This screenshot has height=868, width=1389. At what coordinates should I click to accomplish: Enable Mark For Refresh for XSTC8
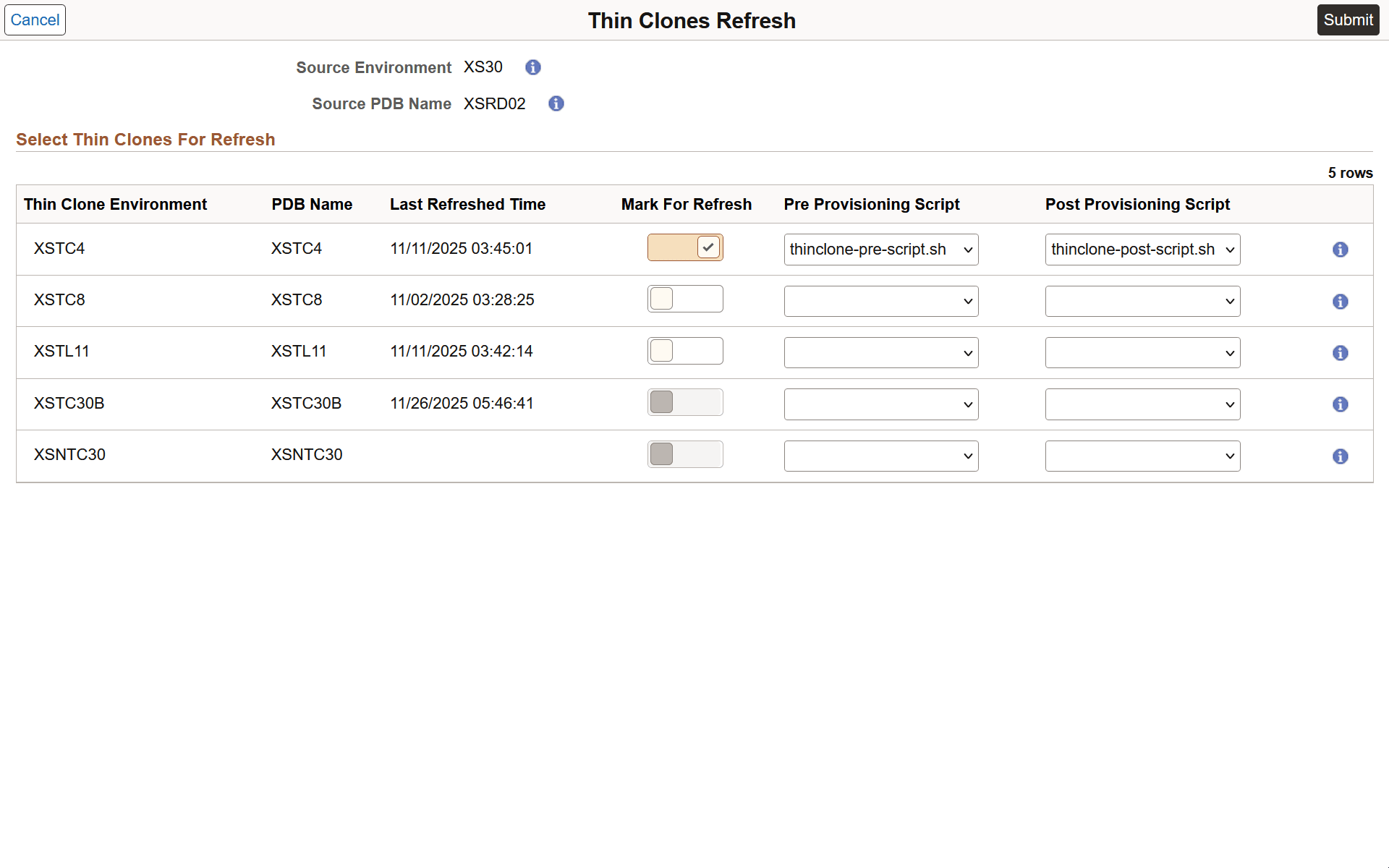pos(685,298)
